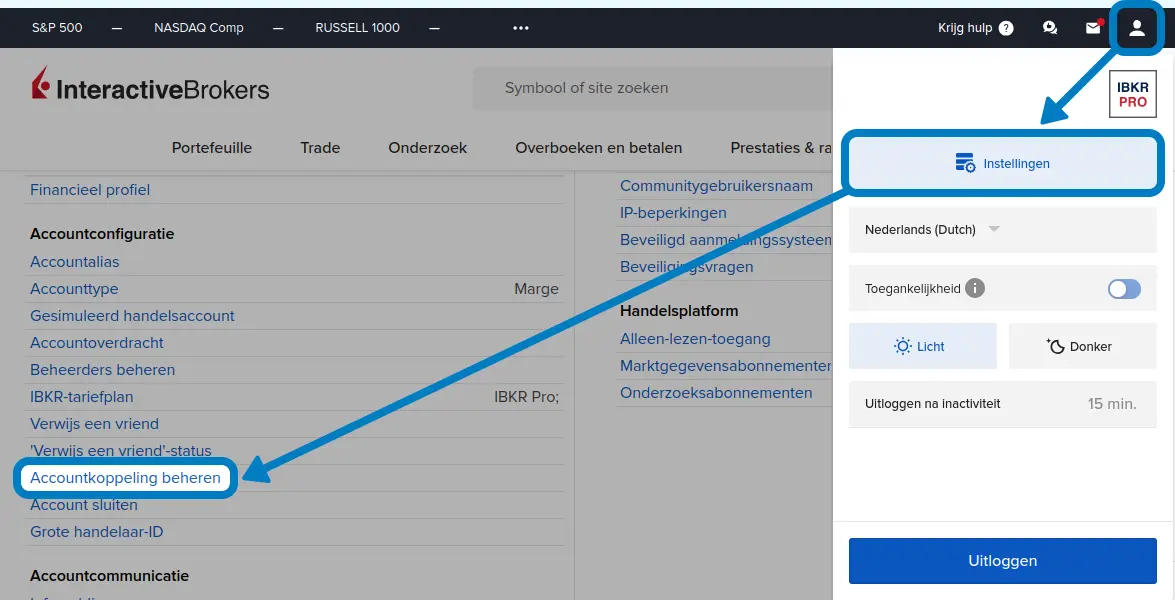Screen dimensions: 1175x600
Task: Open the Trade menu
Action: pos(320,147)
